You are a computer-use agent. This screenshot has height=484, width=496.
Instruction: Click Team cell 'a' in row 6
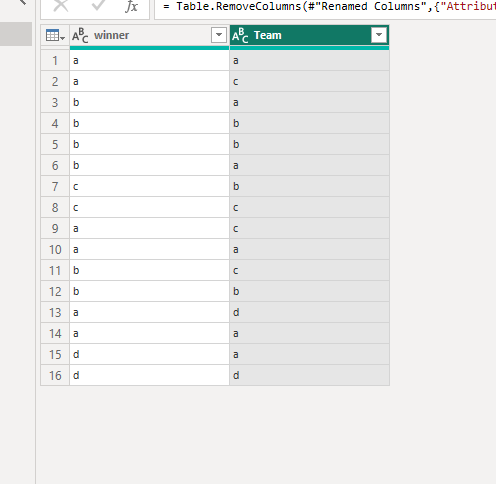point(309,166)
